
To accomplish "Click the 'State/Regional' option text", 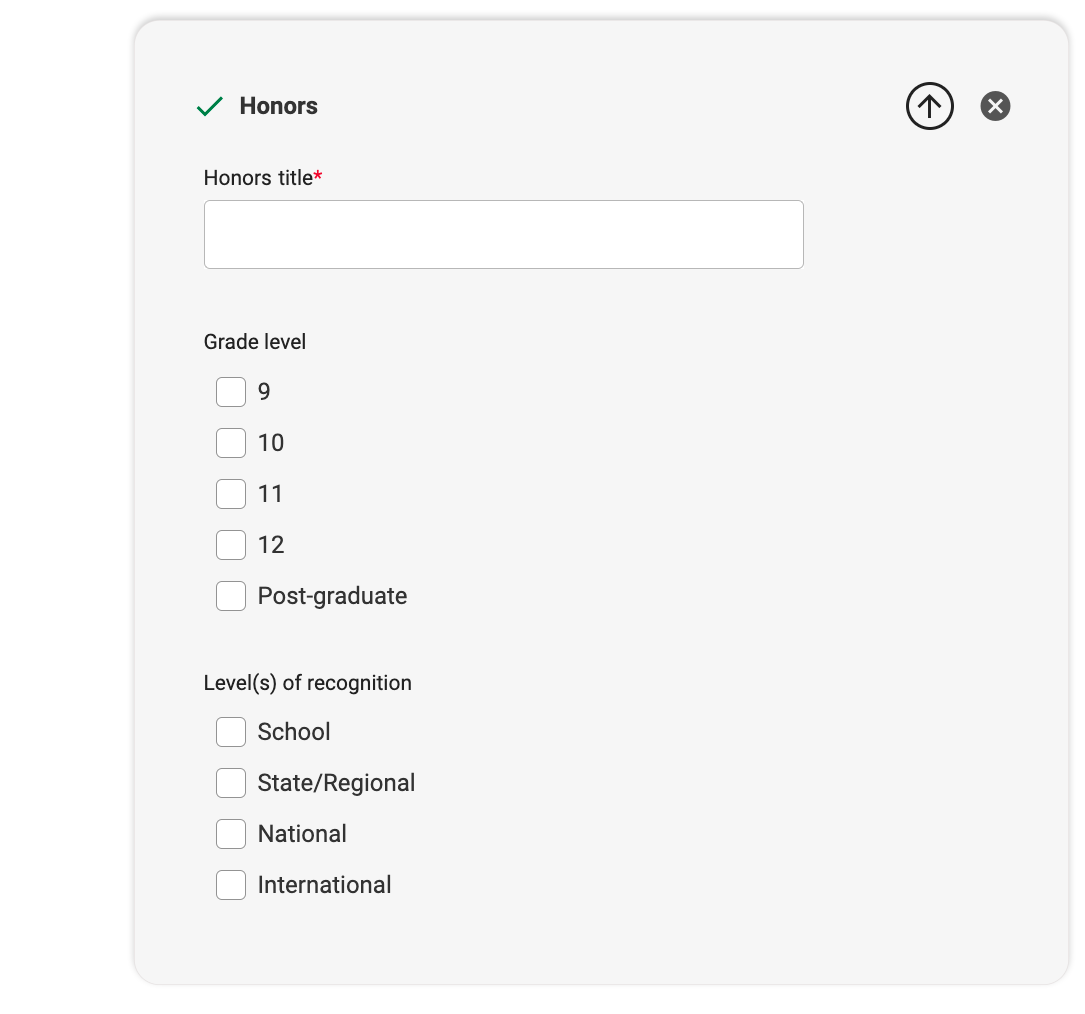I will tap(336, 783).
